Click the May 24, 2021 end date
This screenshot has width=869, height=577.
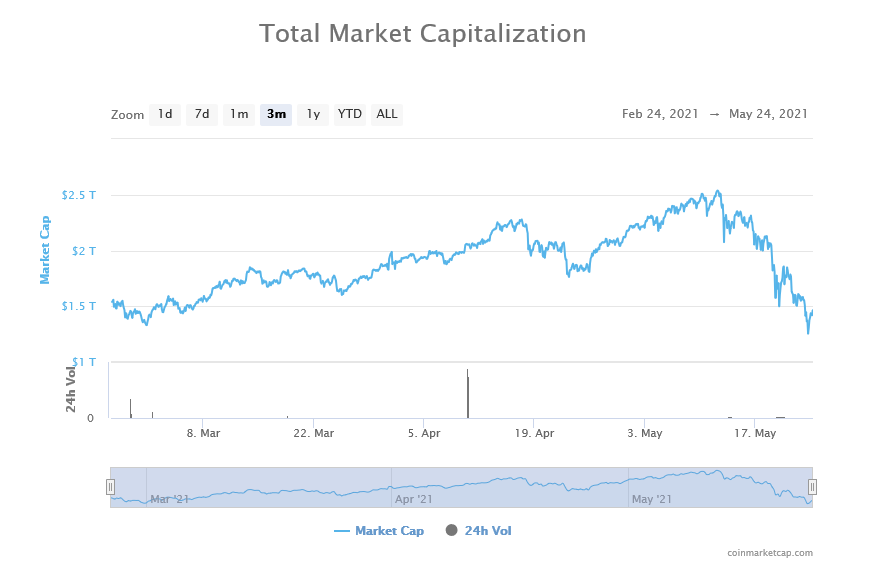tap(768, 114)
